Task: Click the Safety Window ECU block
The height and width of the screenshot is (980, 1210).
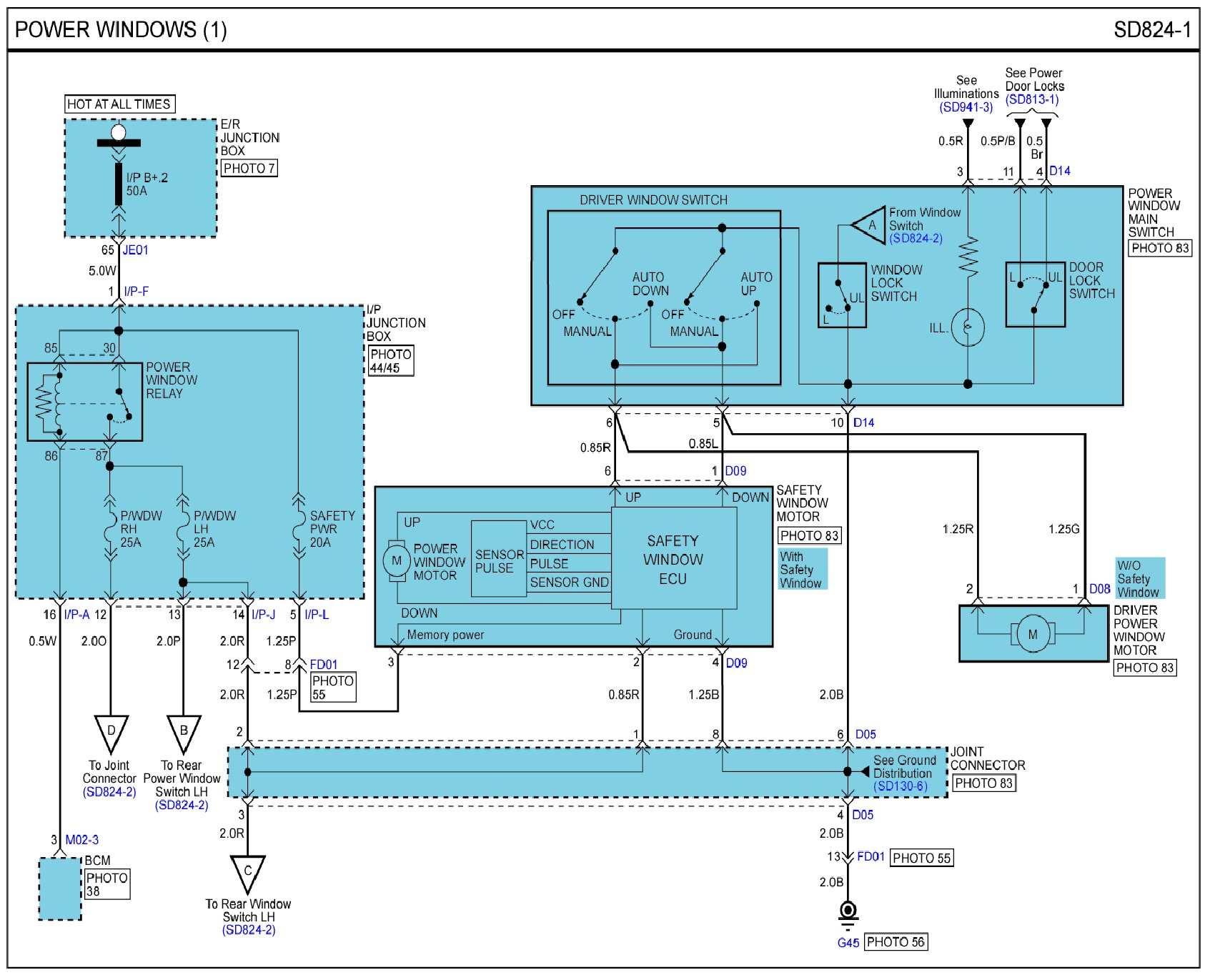Action: click(673, 560)
